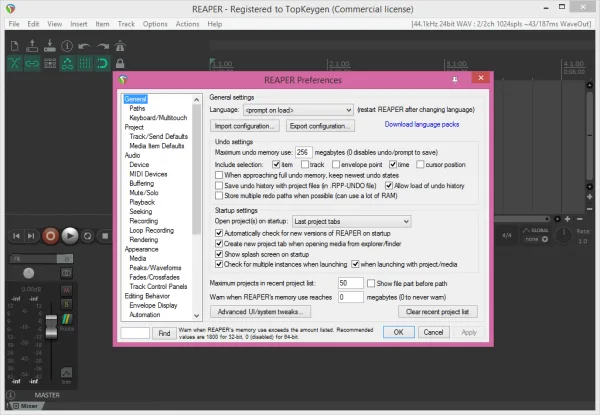Click the Open project upload-arrow icon

(x=32, y=46)
